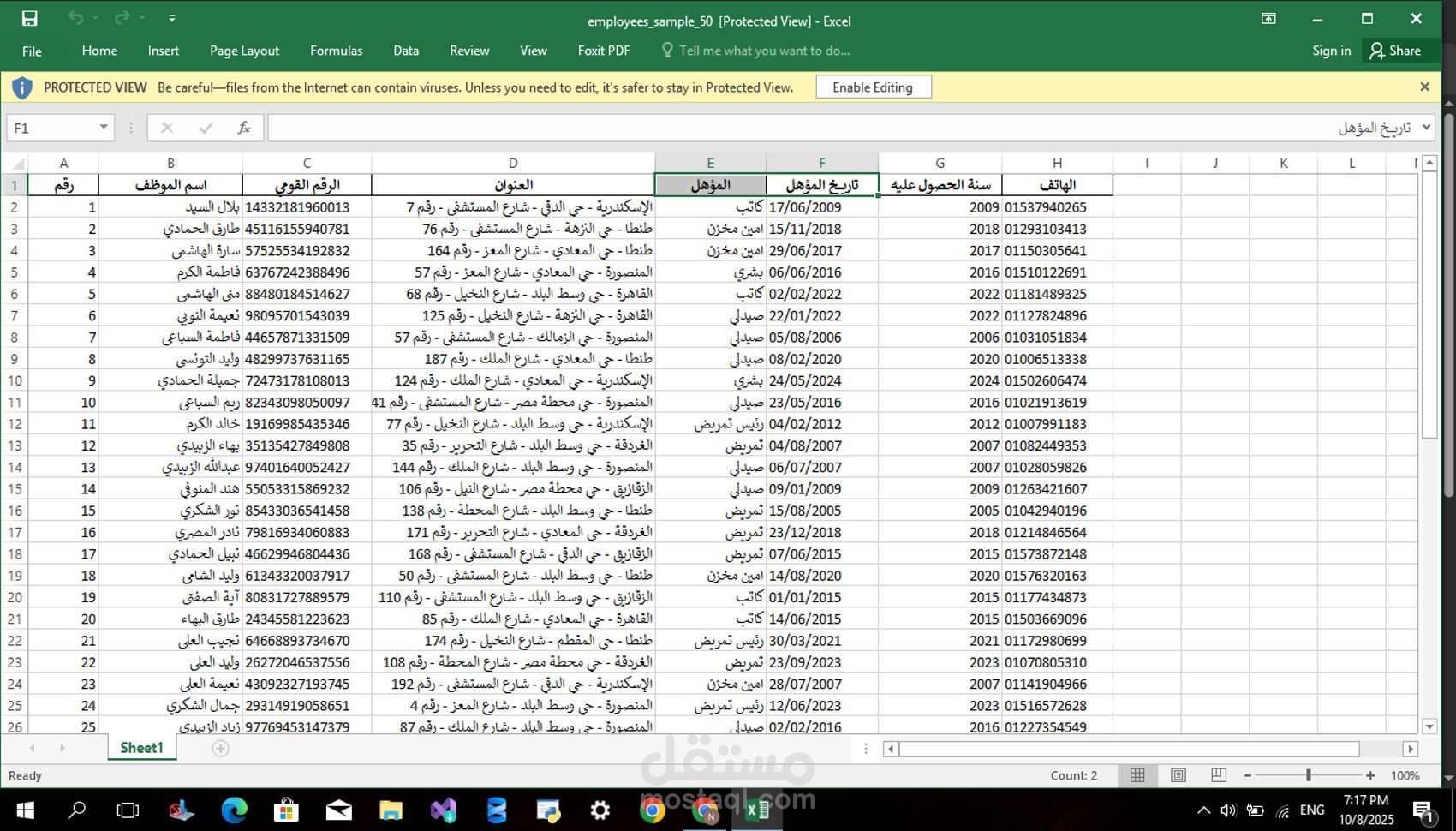Image resolution: width=1456 pixels, height=831 pixels.
Task: Open the Name Box dropdown arrow
Action: (x=104, y=128)
